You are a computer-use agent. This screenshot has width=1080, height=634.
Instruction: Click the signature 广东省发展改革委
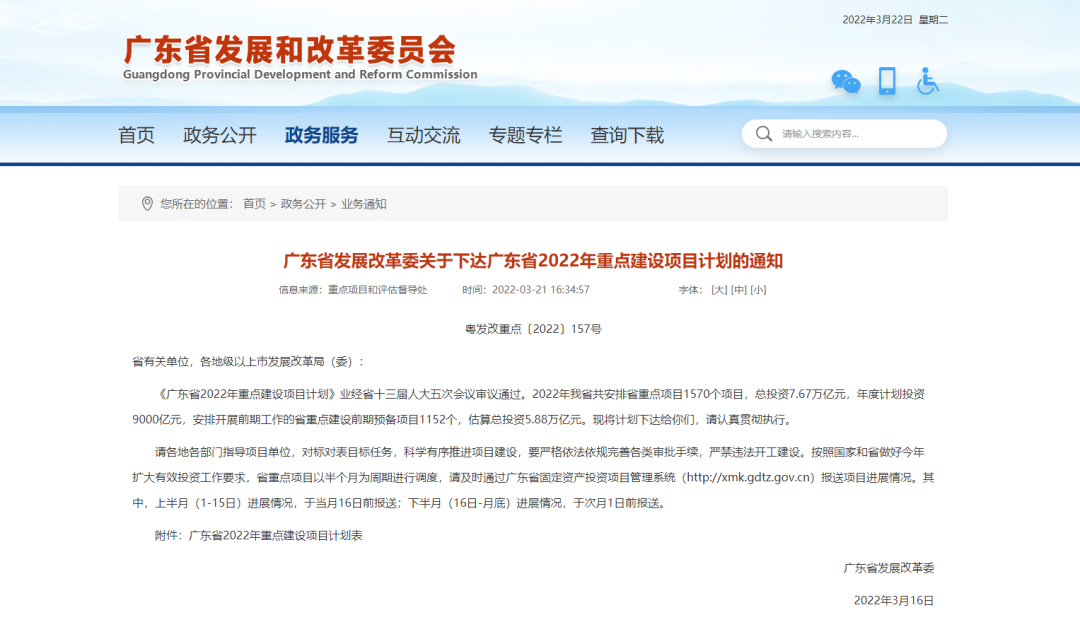(889, 569)
